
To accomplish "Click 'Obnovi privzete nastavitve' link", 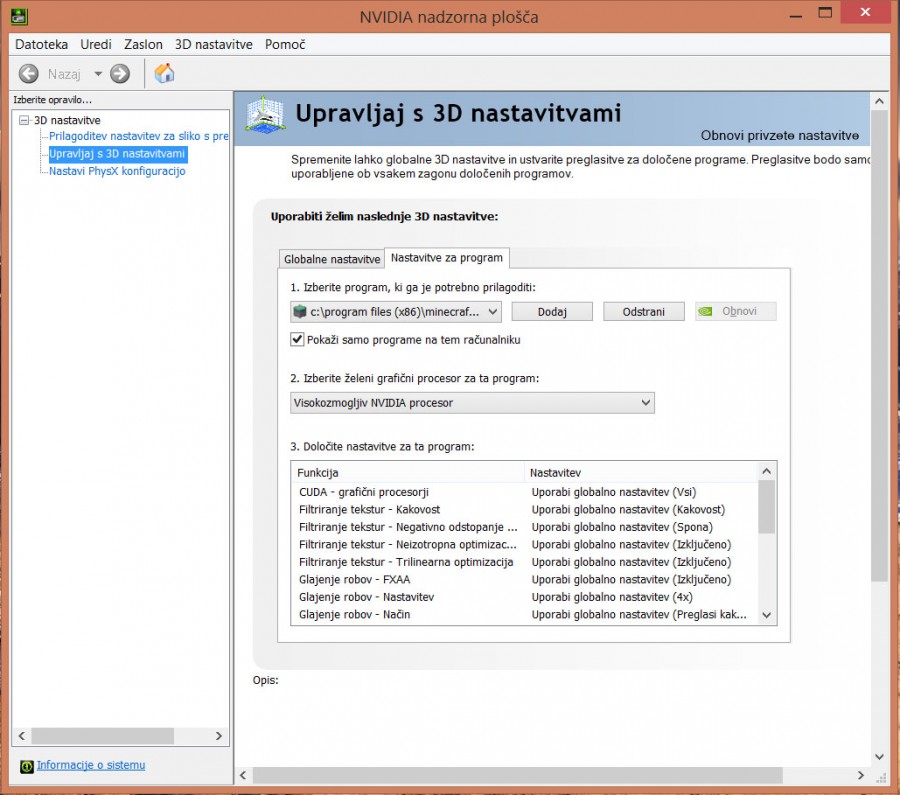I will pyautogui.click(x=779, y=135).
